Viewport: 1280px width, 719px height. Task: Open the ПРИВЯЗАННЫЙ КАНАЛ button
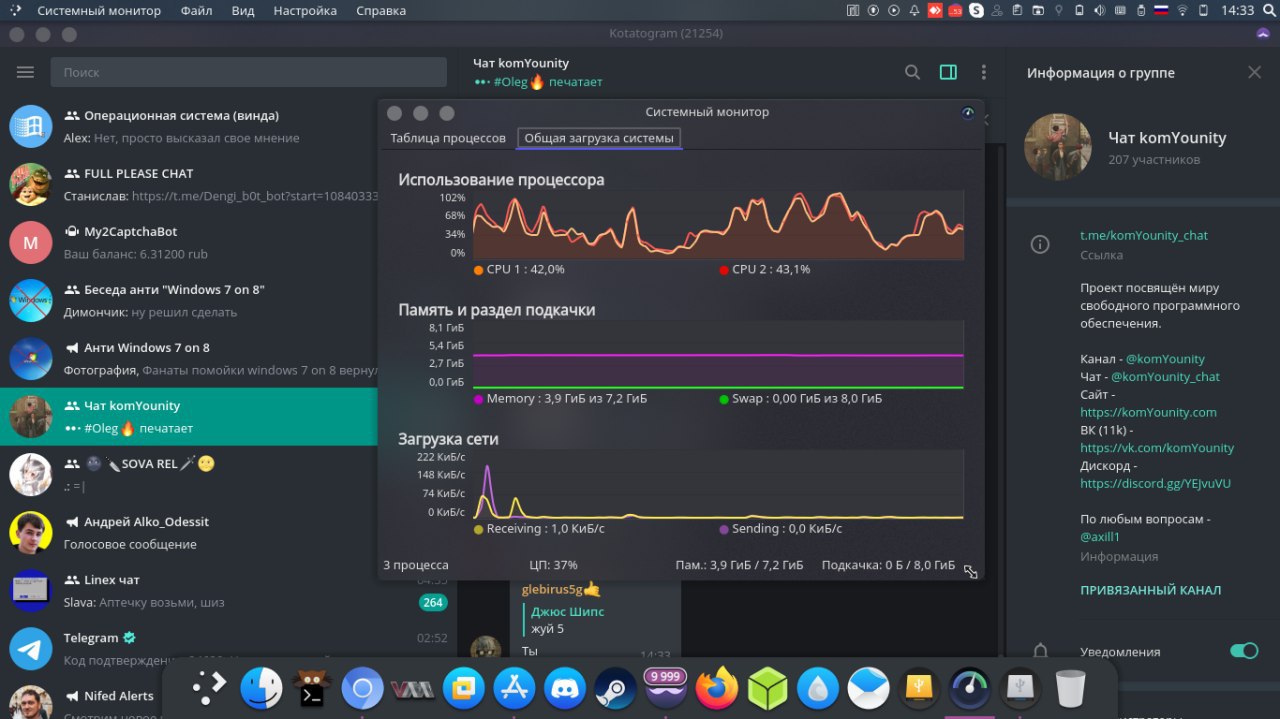pos(1150,590)
